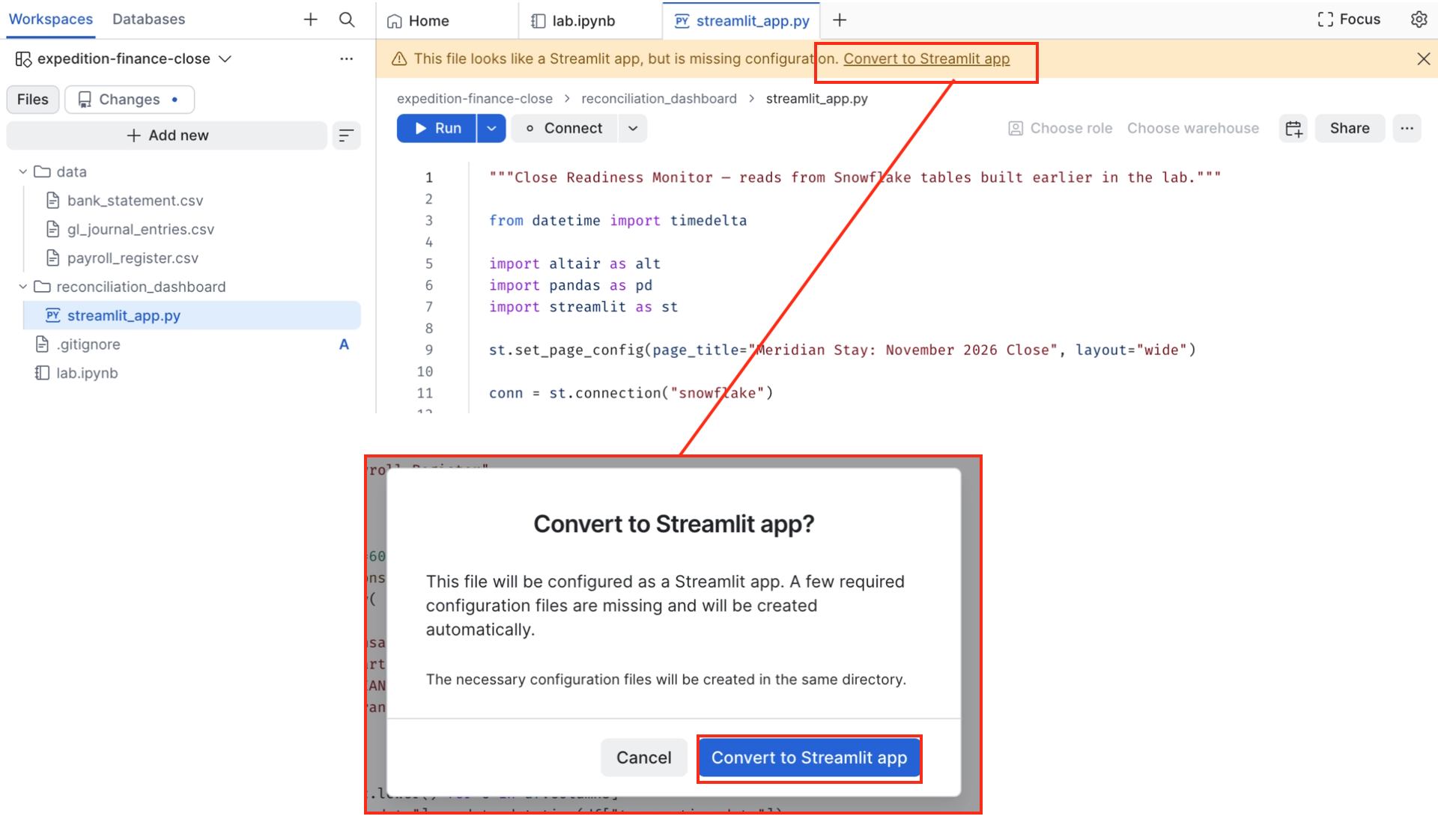Open editor more options ellipsis

1407,128
